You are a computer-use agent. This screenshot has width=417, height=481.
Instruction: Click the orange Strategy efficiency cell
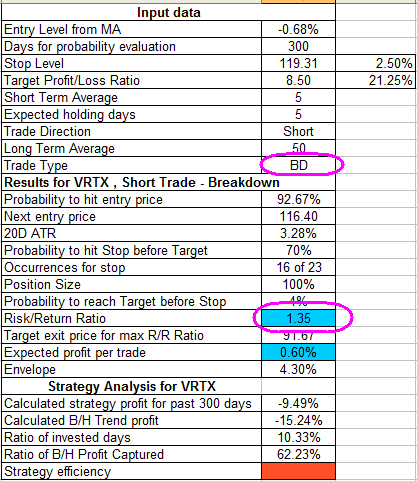click(298, 471)
